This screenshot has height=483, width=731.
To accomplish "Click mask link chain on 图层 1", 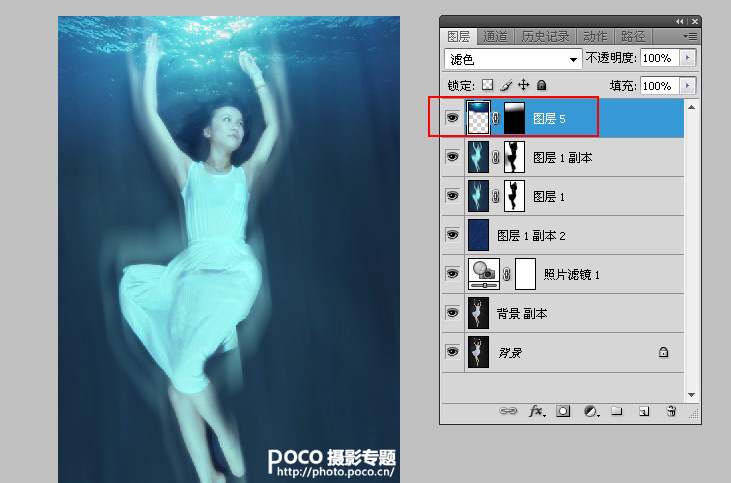I will click(x=496, y=197).
